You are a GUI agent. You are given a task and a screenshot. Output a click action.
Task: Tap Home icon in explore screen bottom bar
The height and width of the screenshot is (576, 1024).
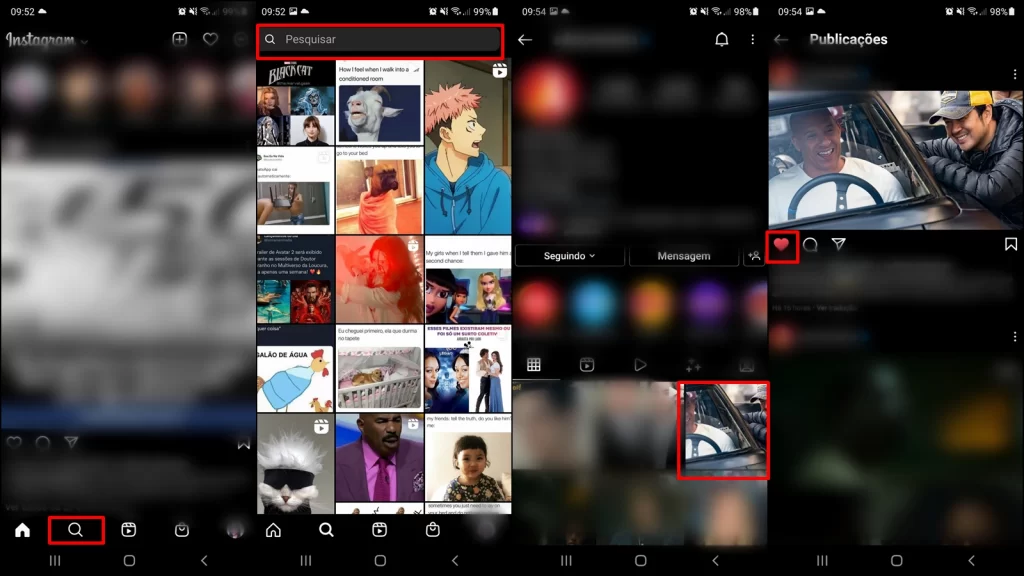(x=274, y=530)
